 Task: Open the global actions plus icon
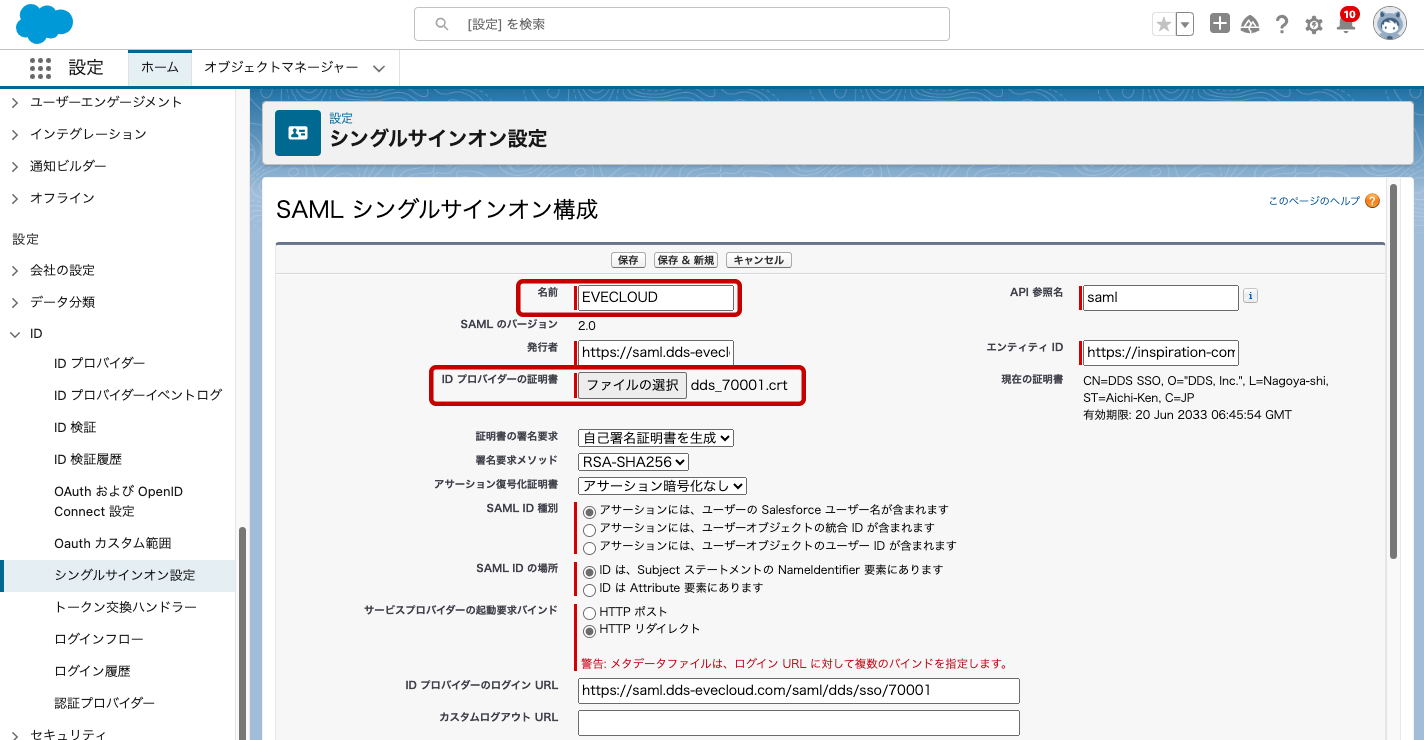pyautogui.click(x=1219, y=24)
